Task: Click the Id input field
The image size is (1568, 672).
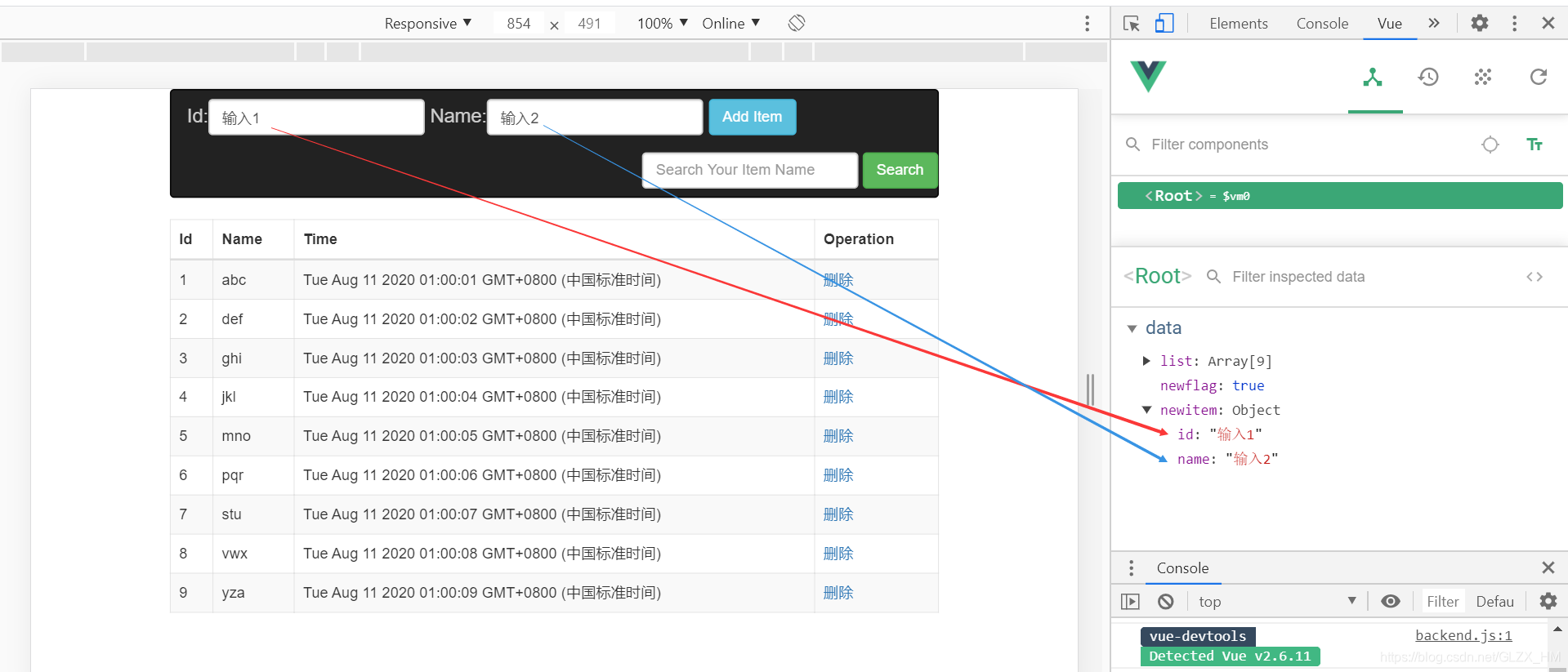Action: coord(316,118)
